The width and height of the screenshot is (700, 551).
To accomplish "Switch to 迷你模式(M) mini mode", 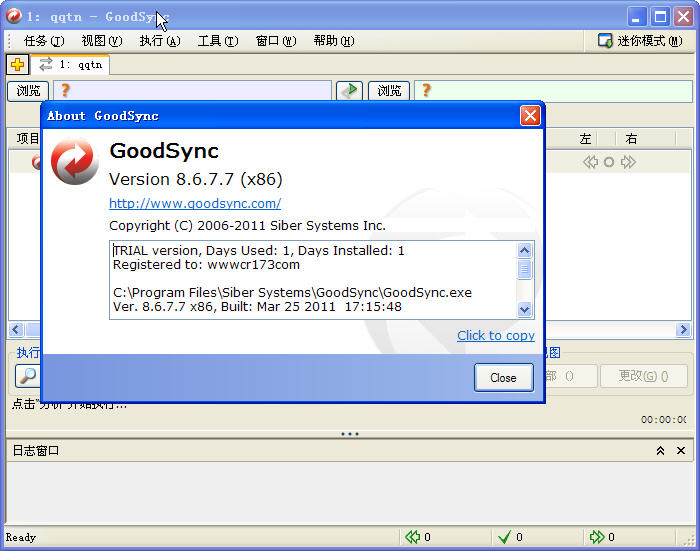I will [640, 41].
